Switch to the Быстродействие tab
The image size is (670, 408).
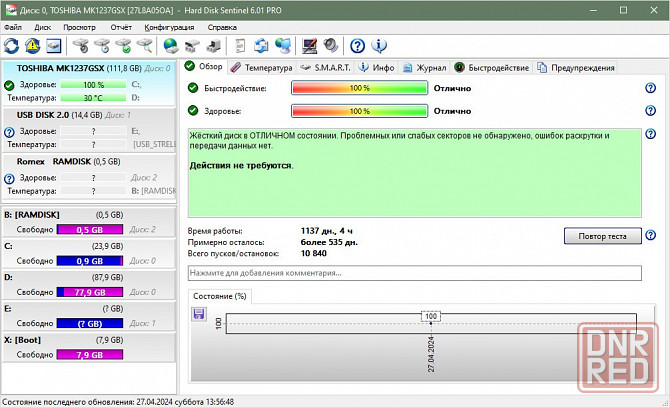tap(492, 68)
